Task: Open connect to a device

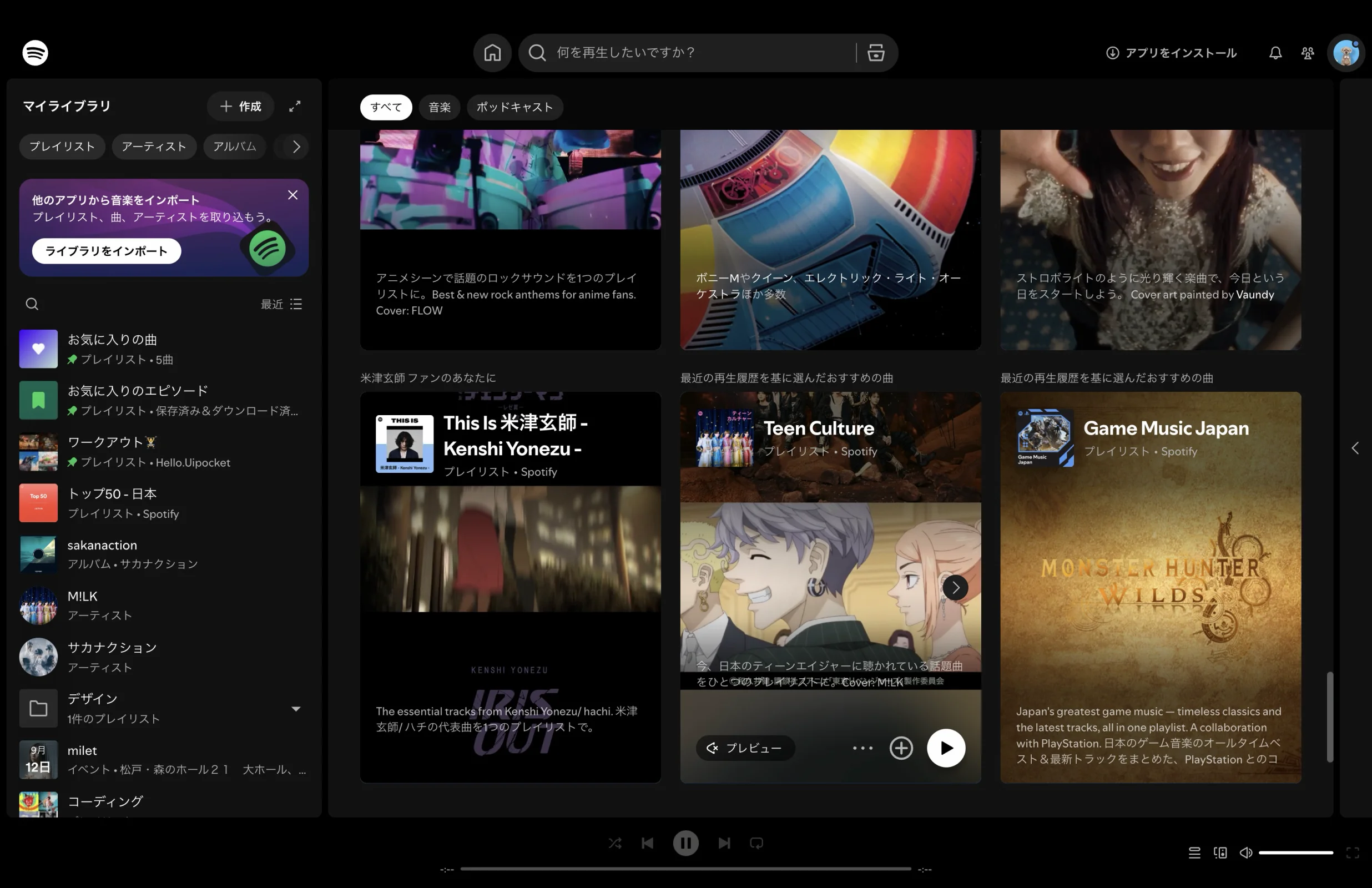Action: tap(1220, 852)
